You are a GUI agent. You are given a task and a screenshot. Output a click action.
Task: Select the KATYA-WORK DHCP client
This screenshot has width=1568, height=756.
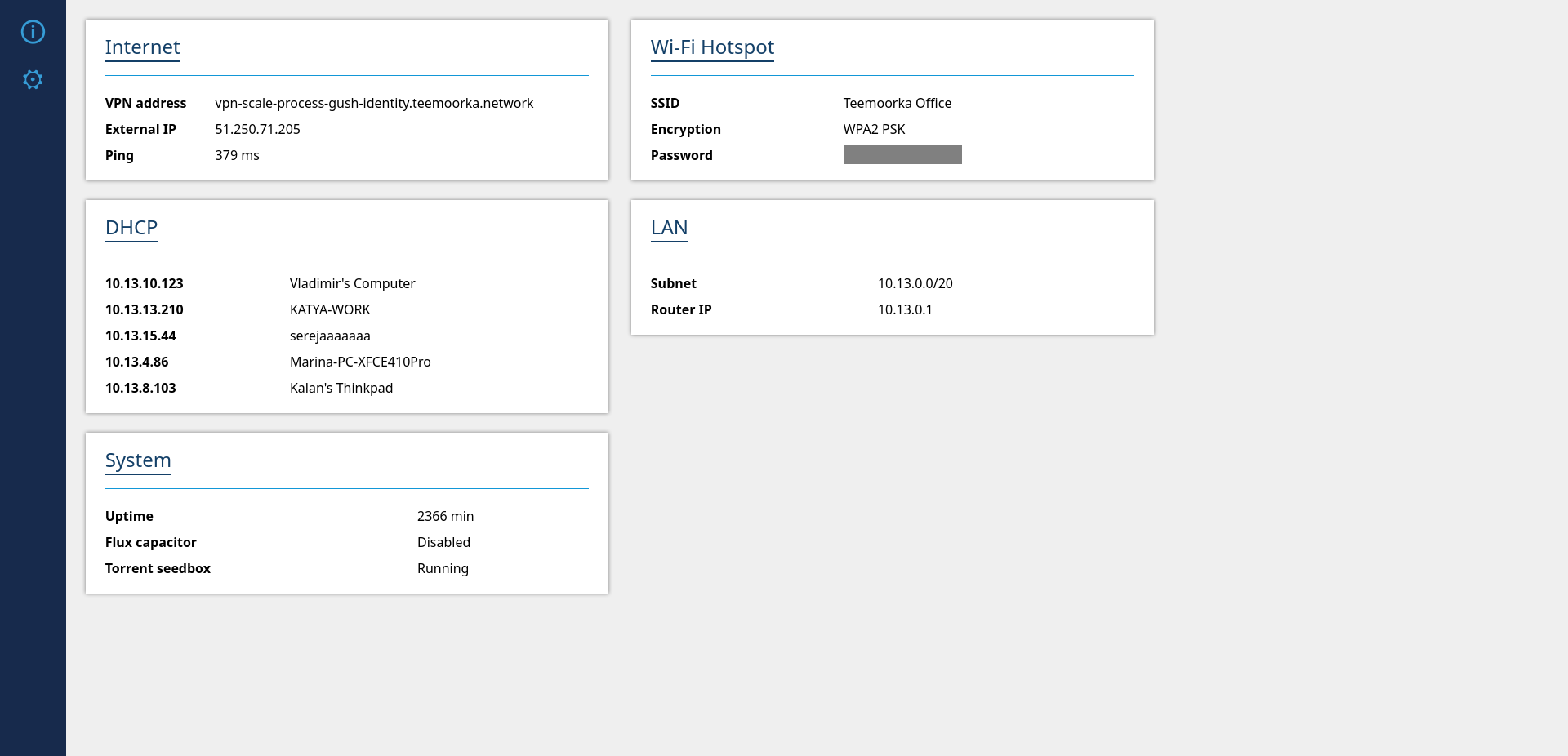click(x=330, y=309)
